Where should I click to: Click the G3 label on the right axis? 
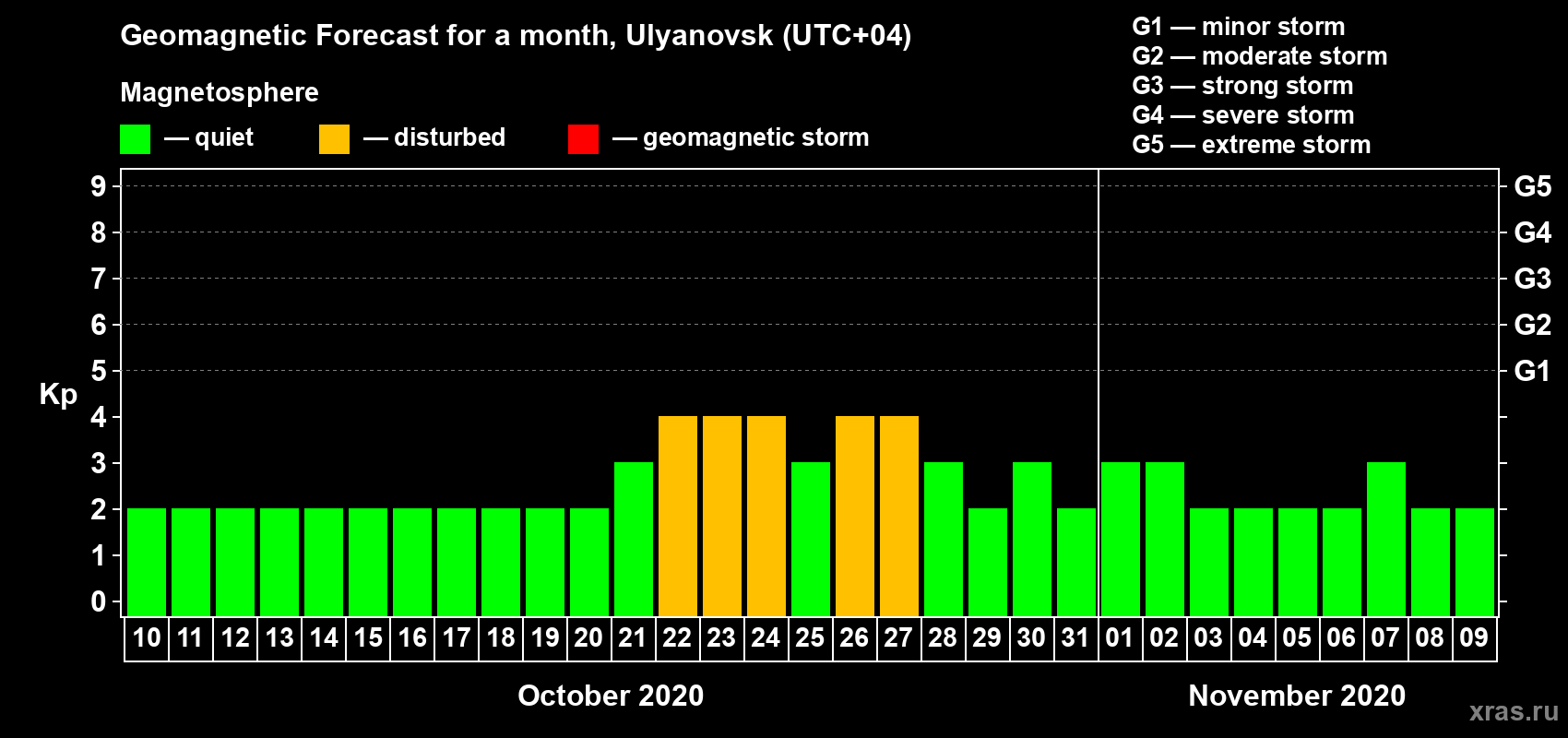1533,279
